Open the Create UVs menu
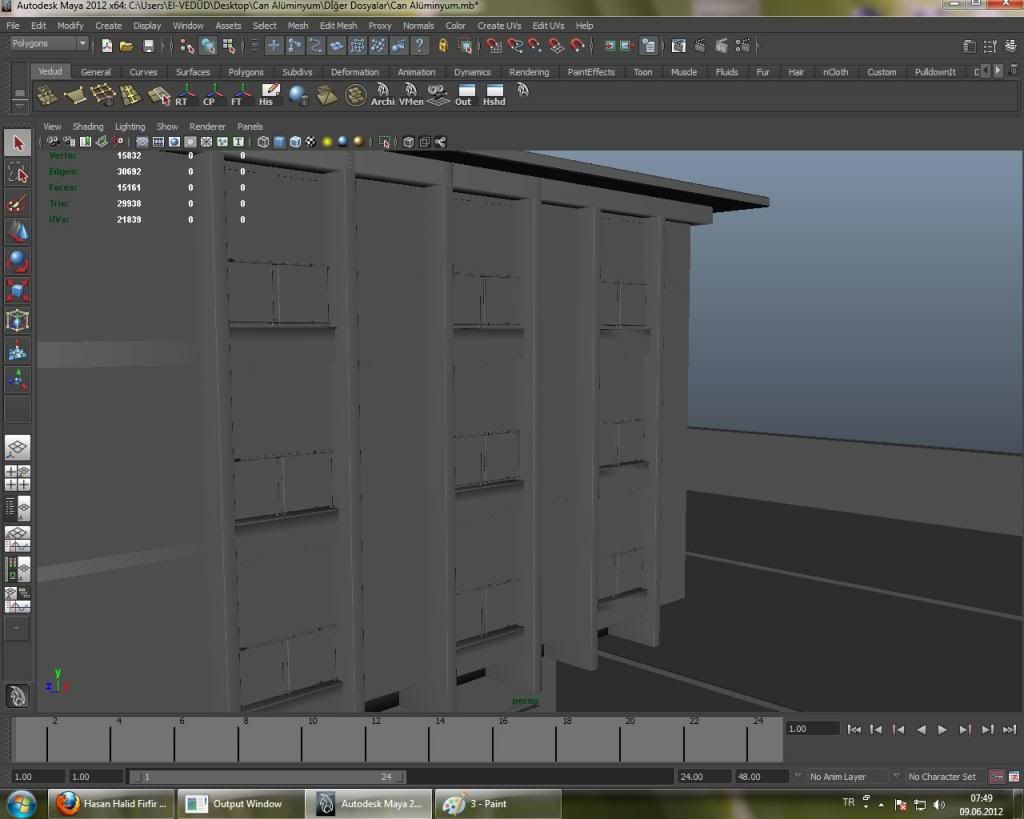The height and width of the screenshot is (819, 1024). click(499, 25)
